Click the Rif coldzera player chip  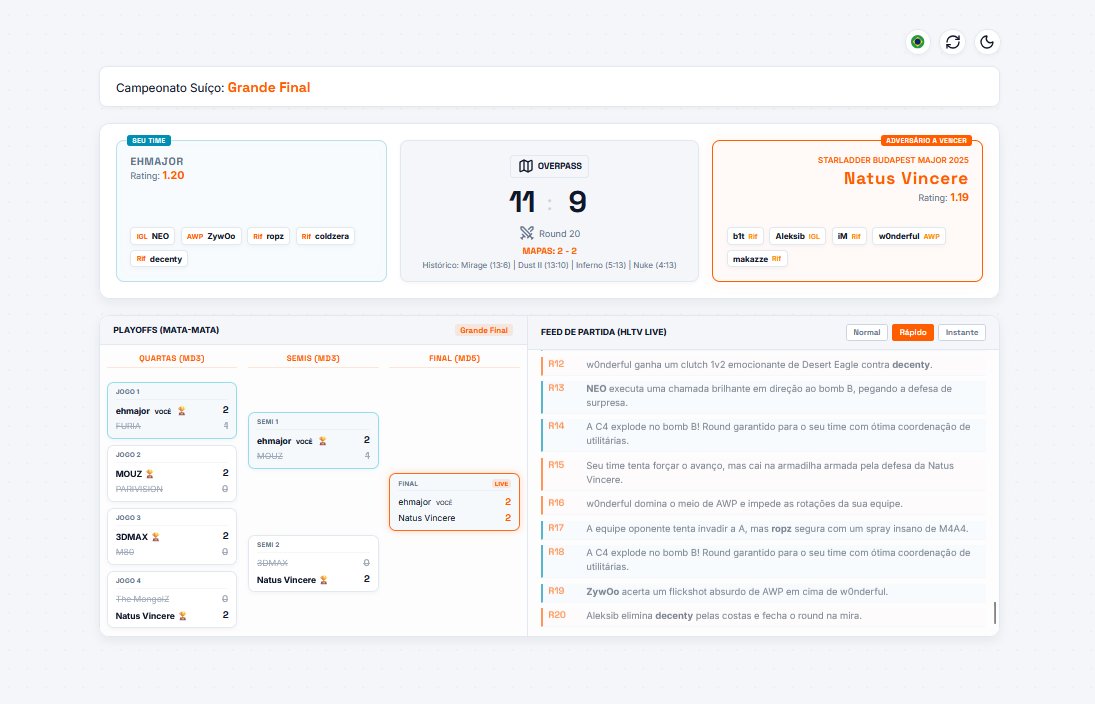(x=325, y=236)
